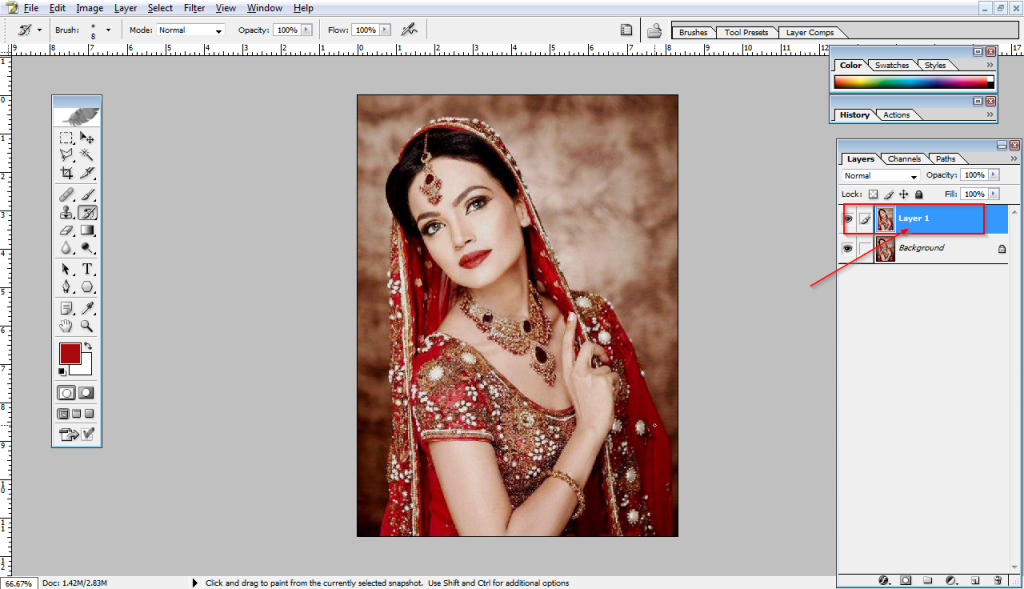Select the History Brush tool in toolbox
The height and width of the screenshot is (589, 1024).
click(x=87, y=212)
